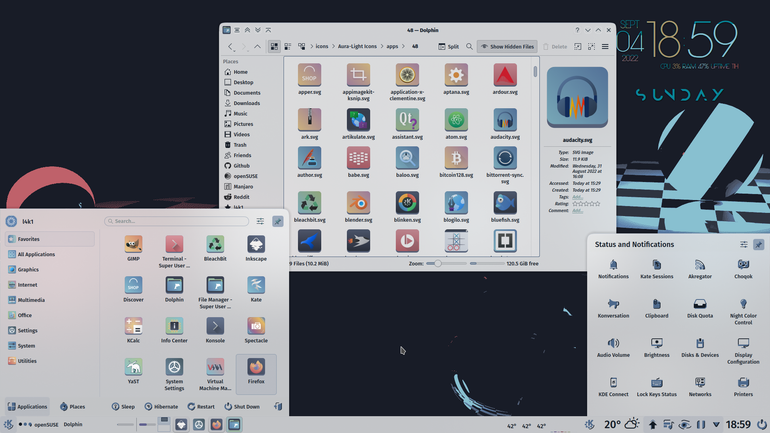770x433 pixels.
Task: Toggle the Split view button
Action: tap(448, 47)
